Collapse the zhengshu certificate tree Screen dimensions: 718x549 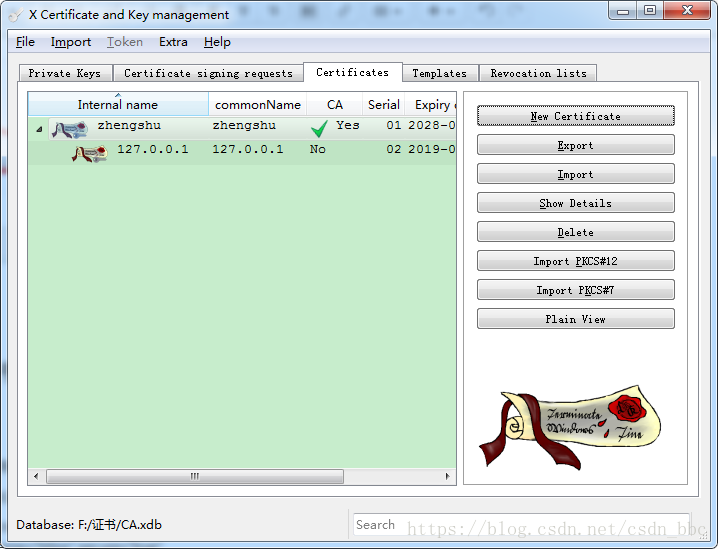[x=39, y=130]
